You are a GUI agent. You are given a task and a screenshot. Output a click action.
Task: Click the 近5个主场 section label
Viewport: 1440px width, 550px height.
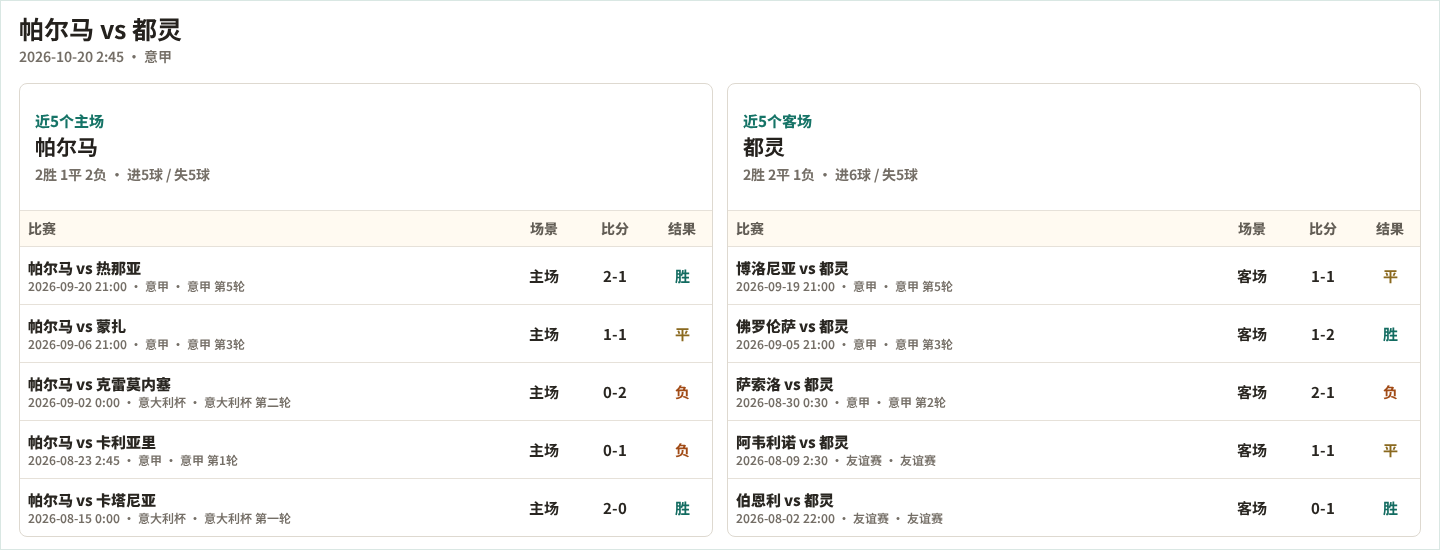(x=69, y=121)
